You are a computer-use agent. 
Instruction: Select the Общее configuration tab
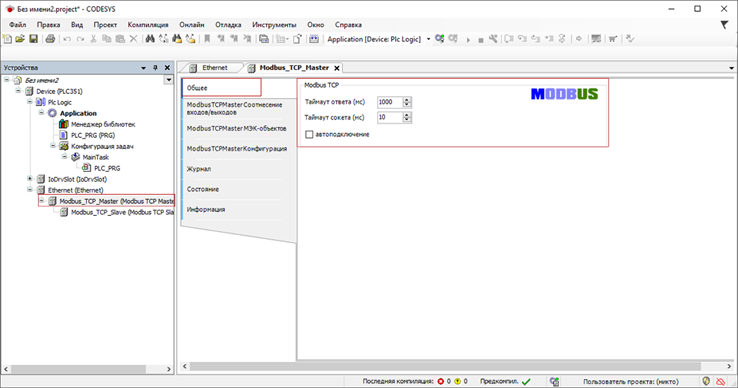coord(221,88)
